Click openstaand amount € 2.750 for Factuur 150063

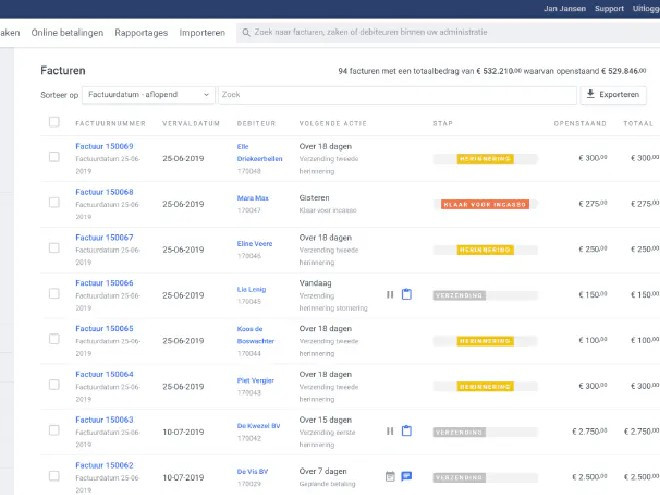click(x=590, y=431)
